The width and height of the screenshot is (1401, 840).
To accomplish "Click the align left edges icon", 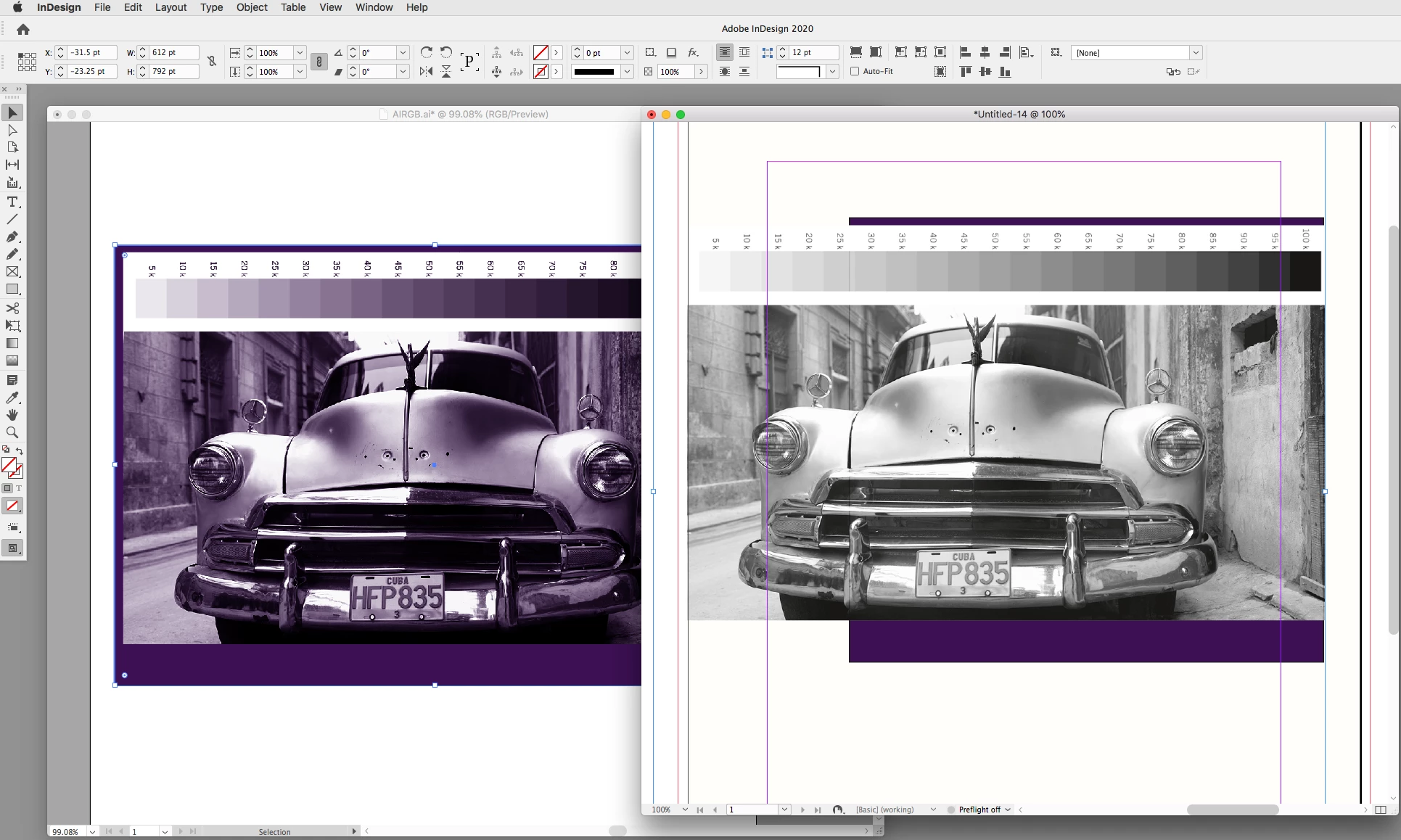I will point(965,52).
